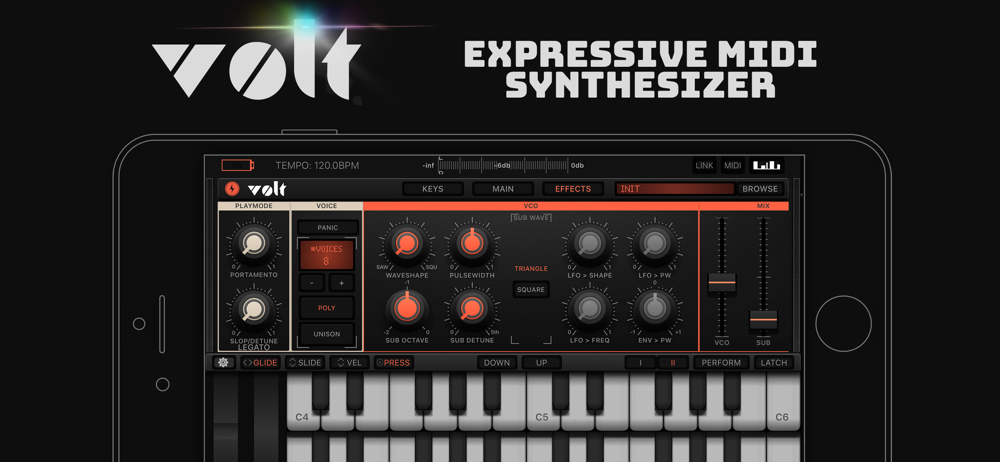The width and height of the screenshot is (1000, 462).
Task: Click the LFO > FREQ knob
Action: pyautogui.click(x=589, y=309)
